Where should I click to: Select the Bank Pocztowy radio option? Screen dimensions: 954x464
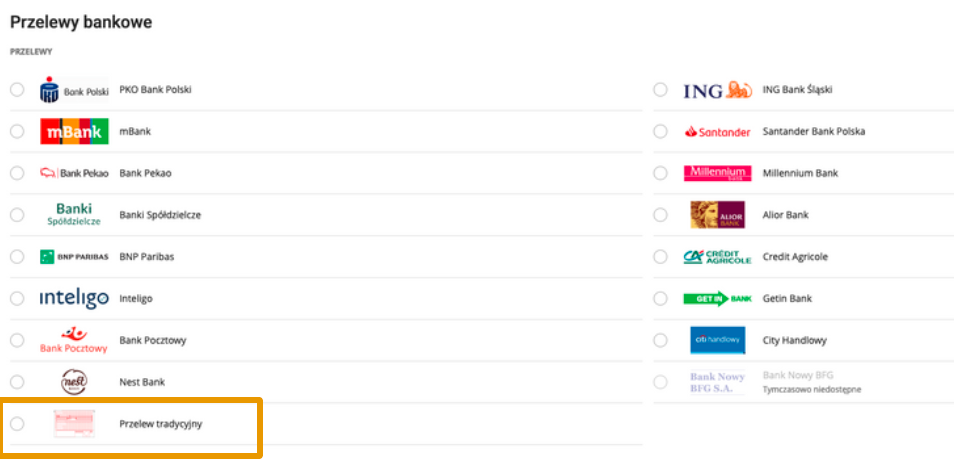[17, 340]
